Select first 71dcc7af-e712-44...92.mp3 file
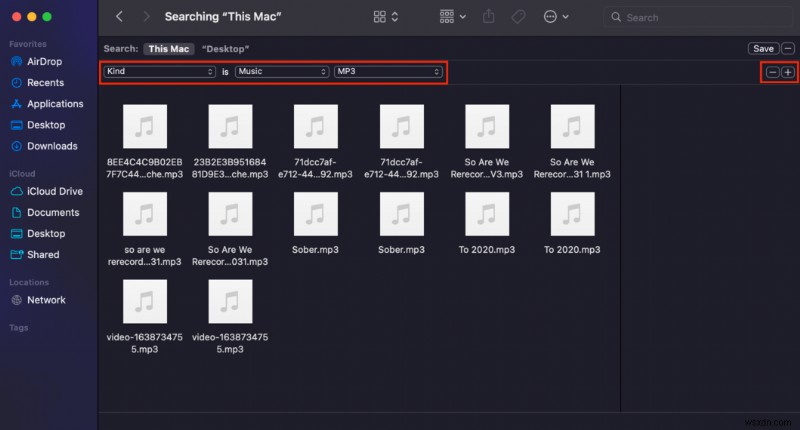This screenshot has width=800, height=430. pos(315,142)
